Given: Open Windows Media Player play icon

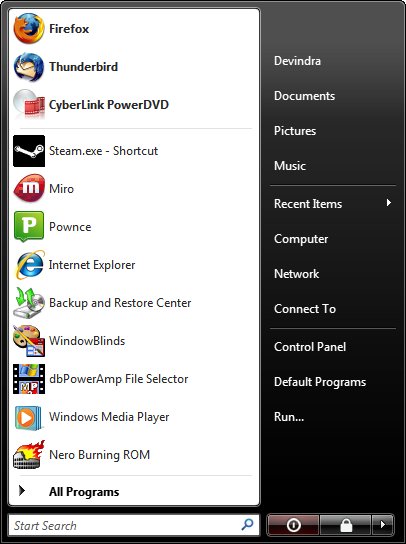Looking at the screenshot, I should click(x=28, y=417).
